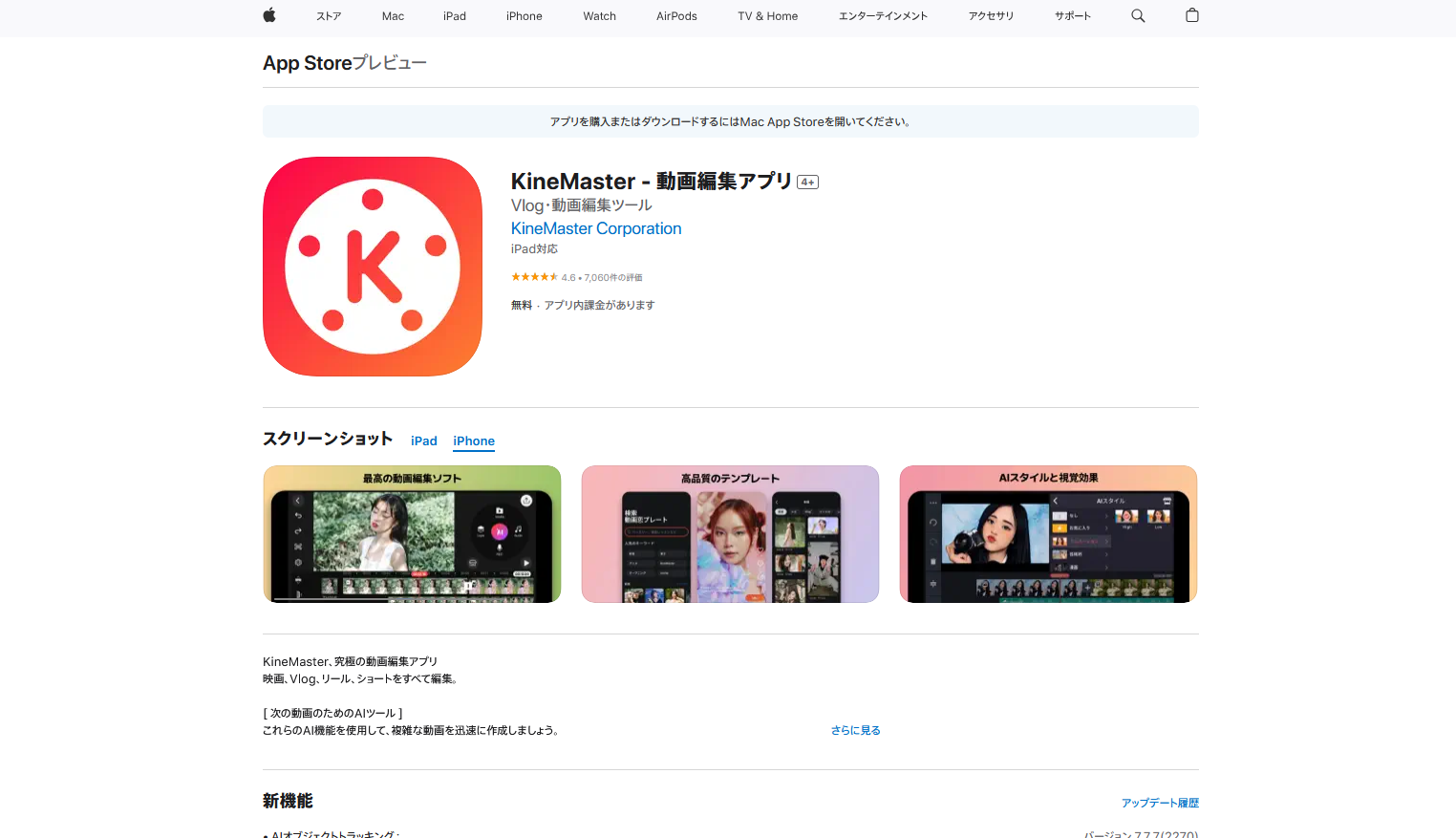
Task: Click さらに見る to expand the description
Action: click(x=855, y=729)
